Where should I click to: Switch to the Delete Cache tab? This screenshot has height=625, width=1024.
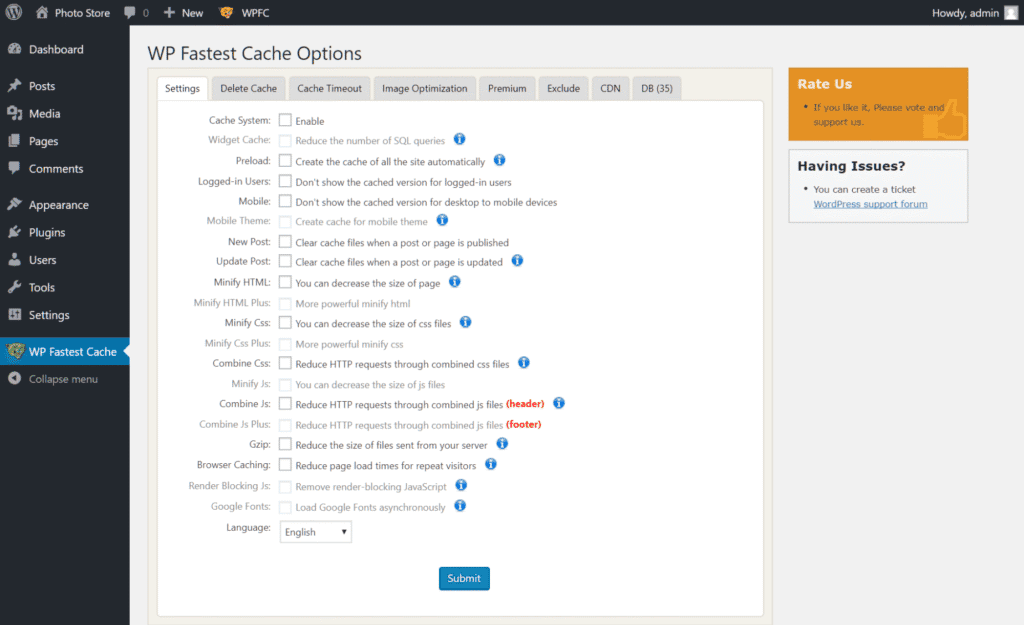(x=248, y=88)
